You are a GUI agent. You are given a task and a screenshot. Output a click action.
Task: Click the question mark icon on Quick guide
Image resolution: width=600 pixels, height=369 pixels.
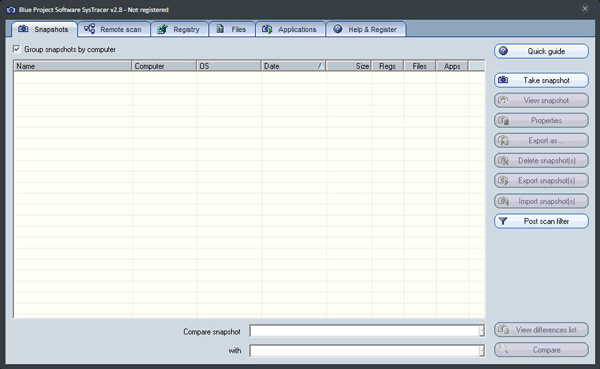503,51
